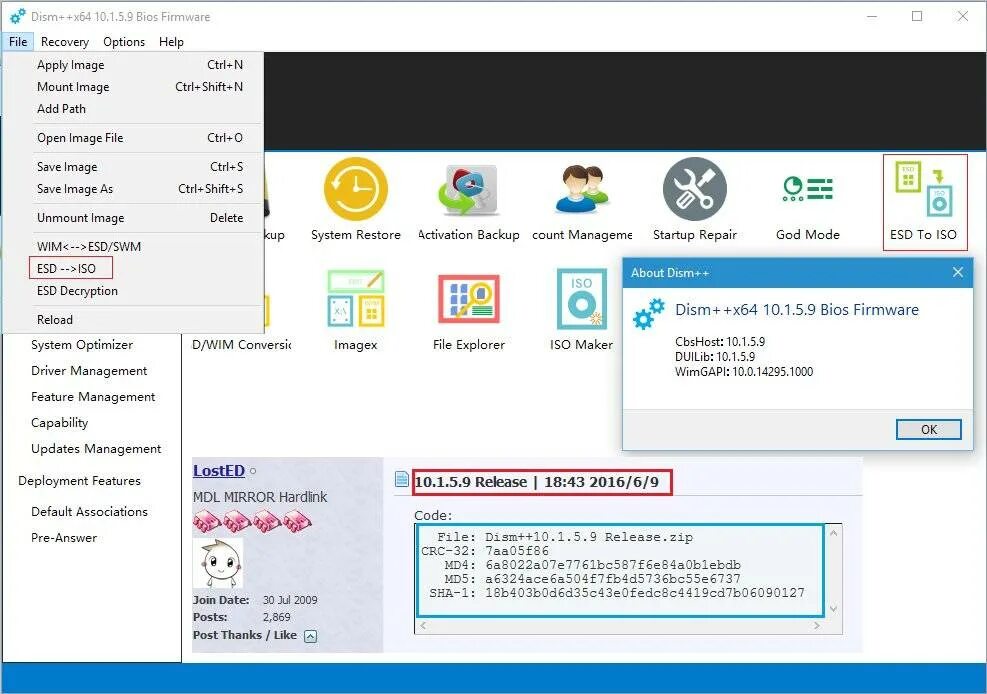Viewport: 987px width, 694px height.
Task: Open the God Mode tool icon
Action: point(808,189)
